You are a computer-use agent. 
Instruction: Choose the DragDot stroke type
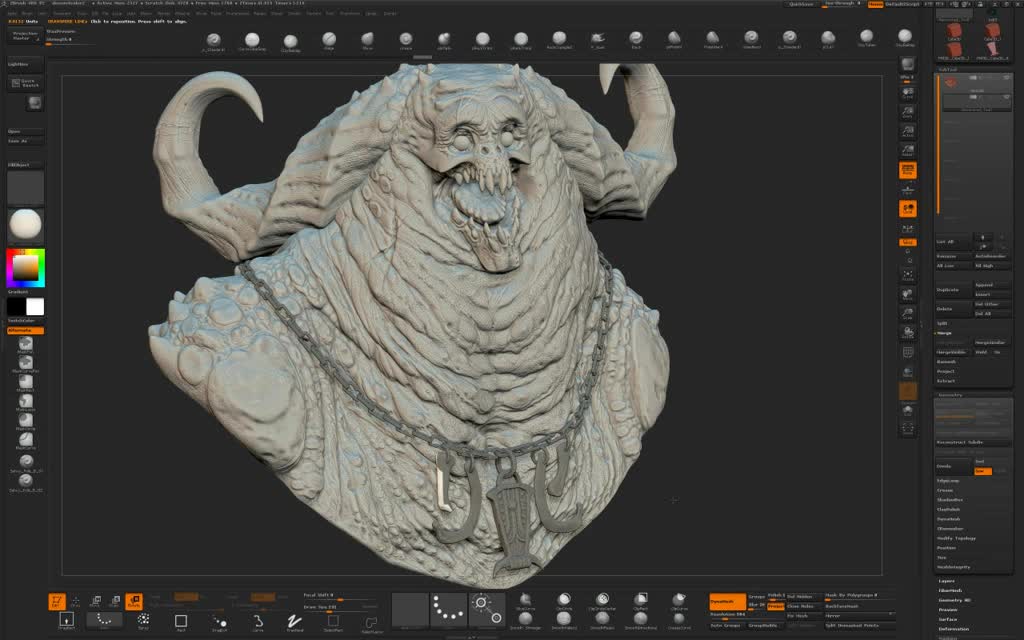coord(219,621)
